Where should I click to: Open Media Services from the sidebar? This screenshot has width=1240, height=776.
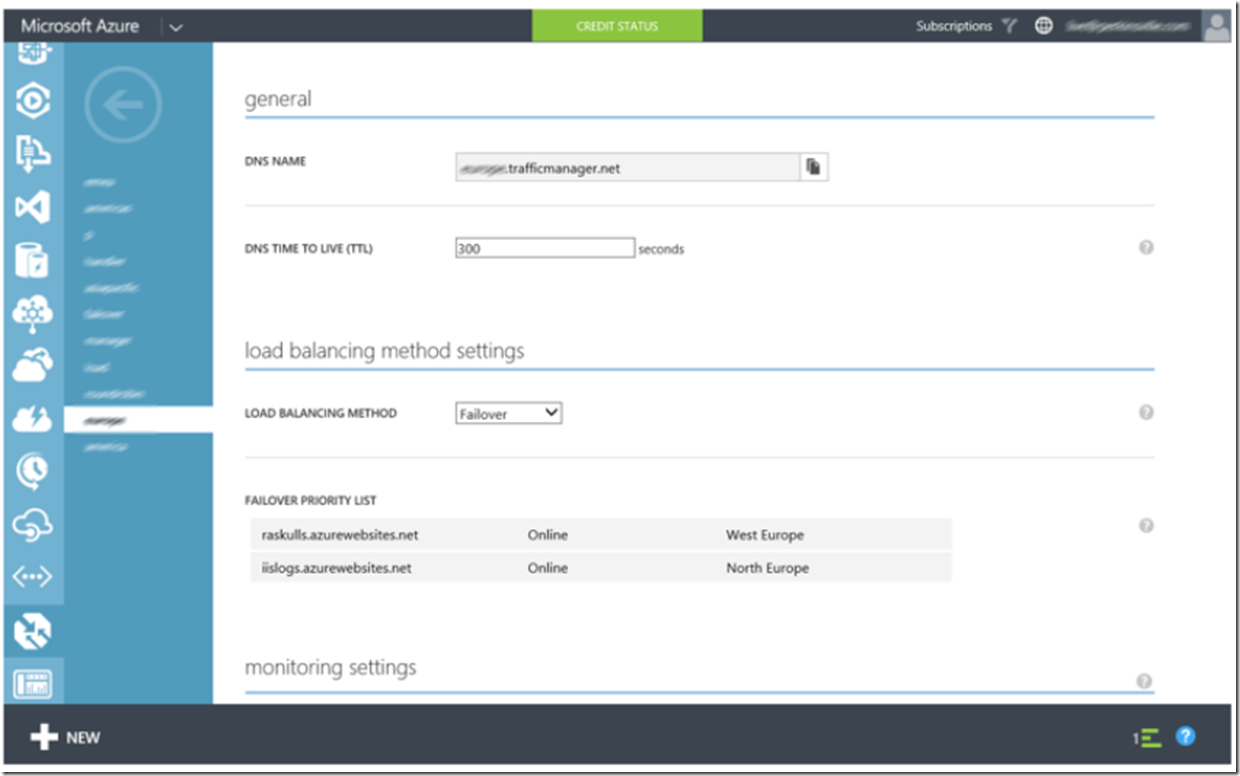point(32,101)
